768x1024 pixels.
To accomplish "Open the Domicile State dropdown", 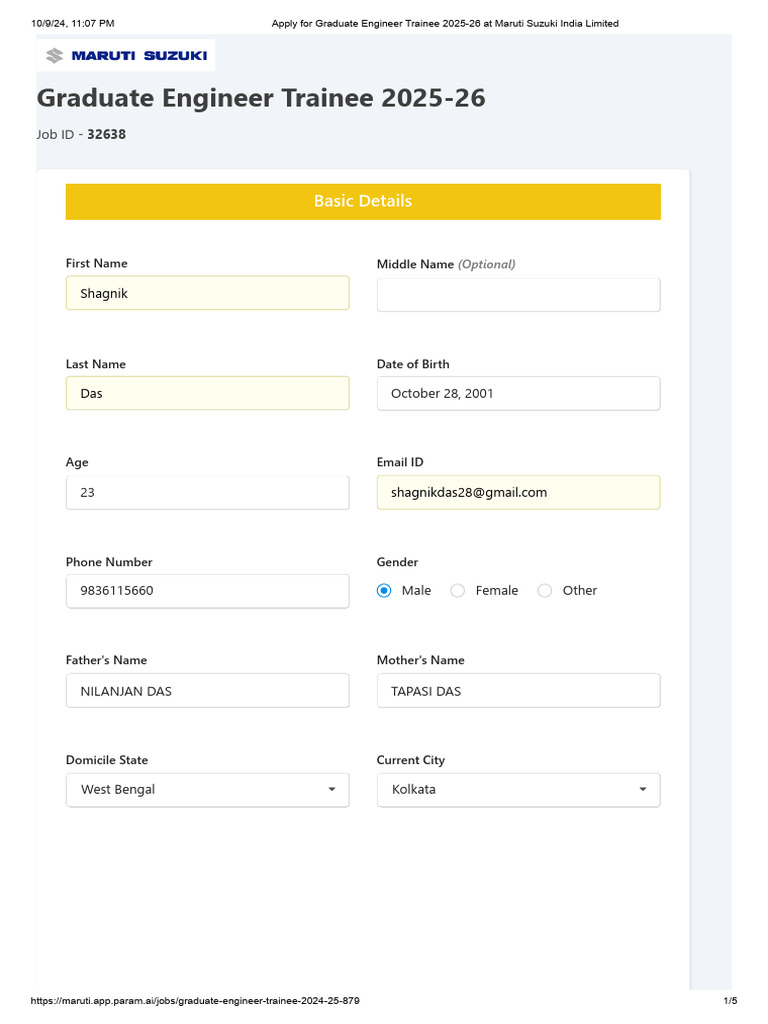I will coord(207,790).
